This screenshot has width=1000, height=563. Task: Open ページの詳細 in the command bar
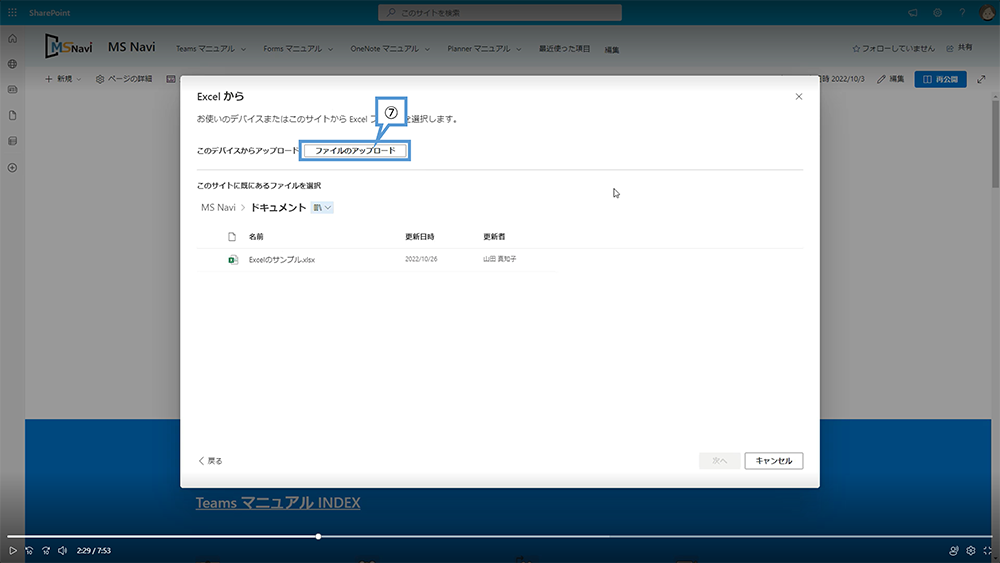124,79
